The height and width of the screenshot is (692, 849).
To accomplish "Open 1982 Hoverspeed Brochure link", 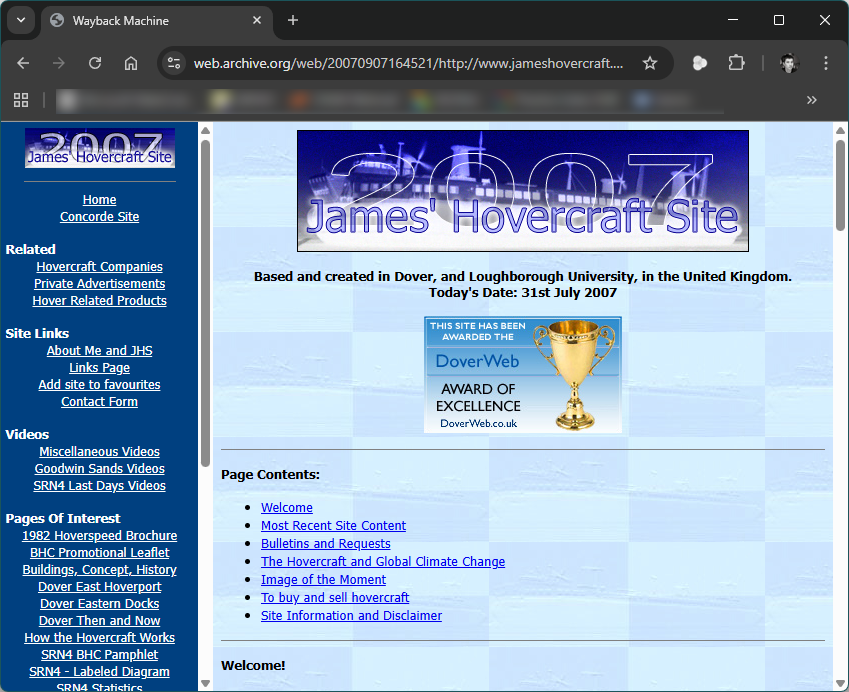I will [x=100, y=536].
